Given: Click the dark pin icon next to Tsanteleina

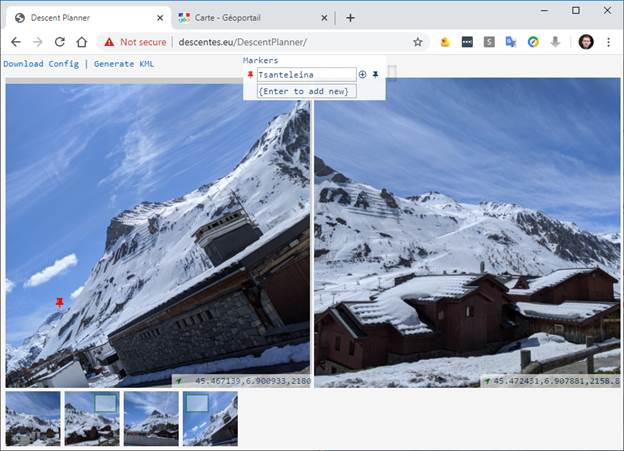Looking at the screenshot, I should pos(375,74).
